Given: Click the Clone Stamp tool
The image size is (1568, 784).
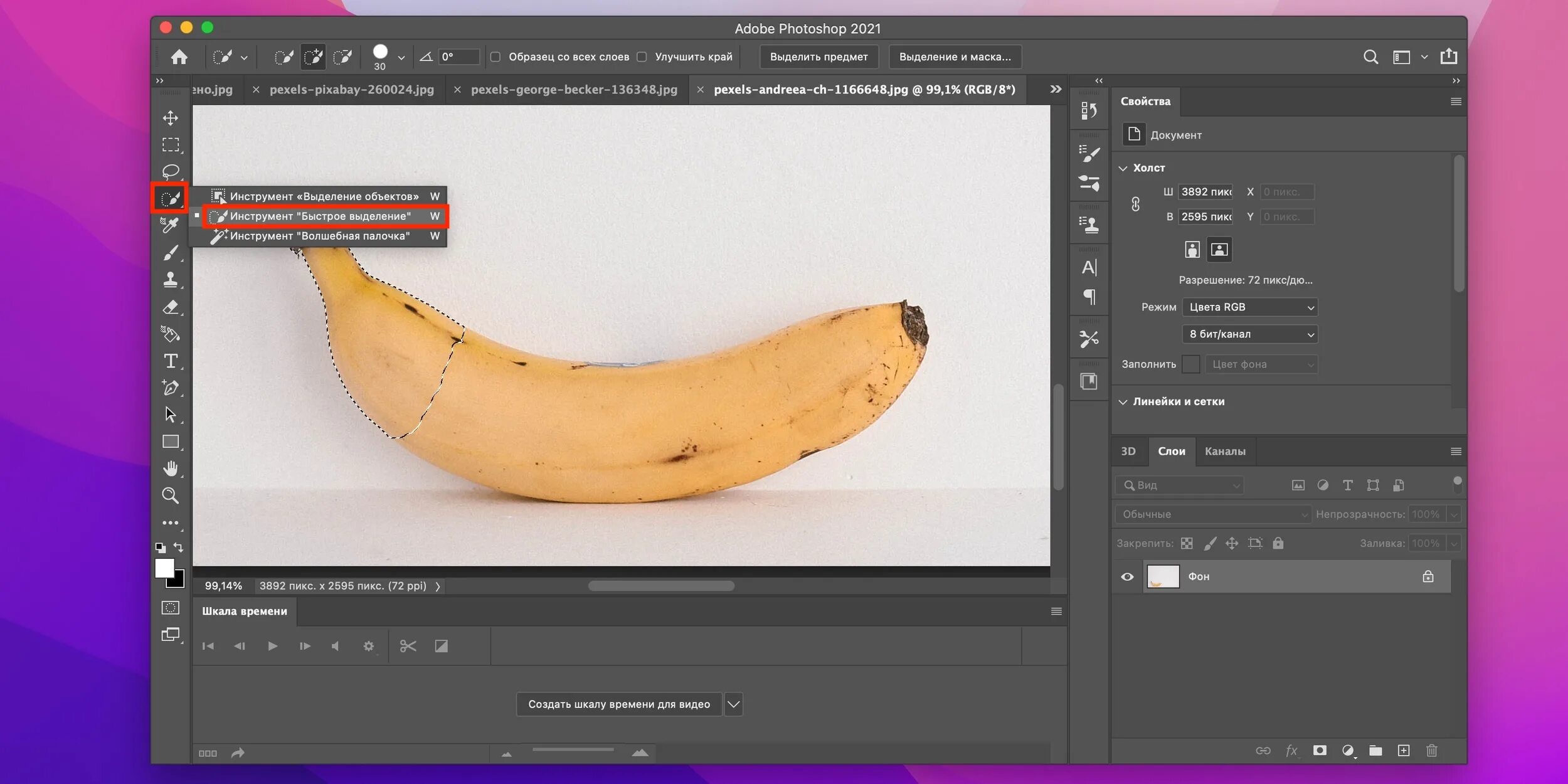Looking at the screenshot, I should pos(170,280).
